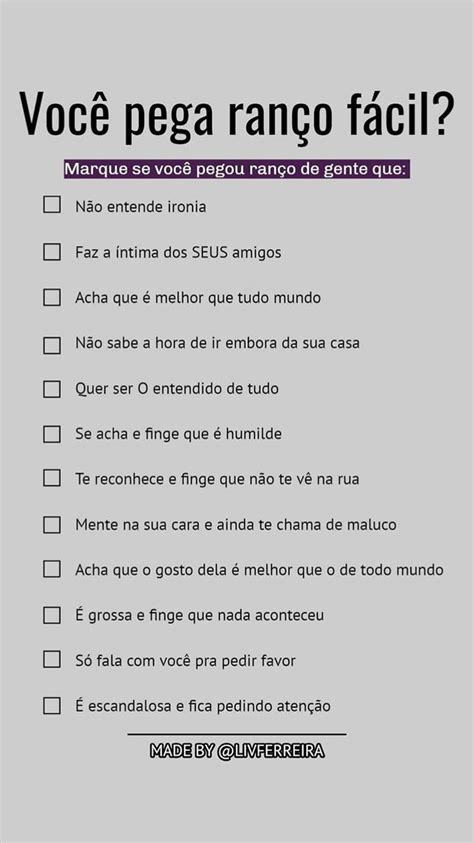Click the horizontal divider line above credits
This screenshot has width=474, height=843.
pyautogui.click(x=237, y=734)
